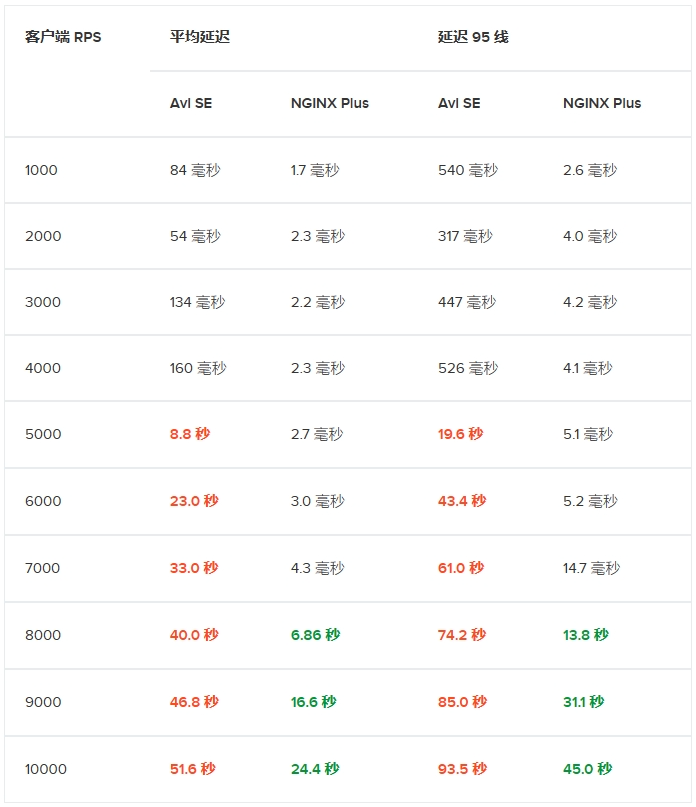Viewport: 696px width, 807px height.
Task: Select the 526 毫秒 cell
Action: (468, 368)
